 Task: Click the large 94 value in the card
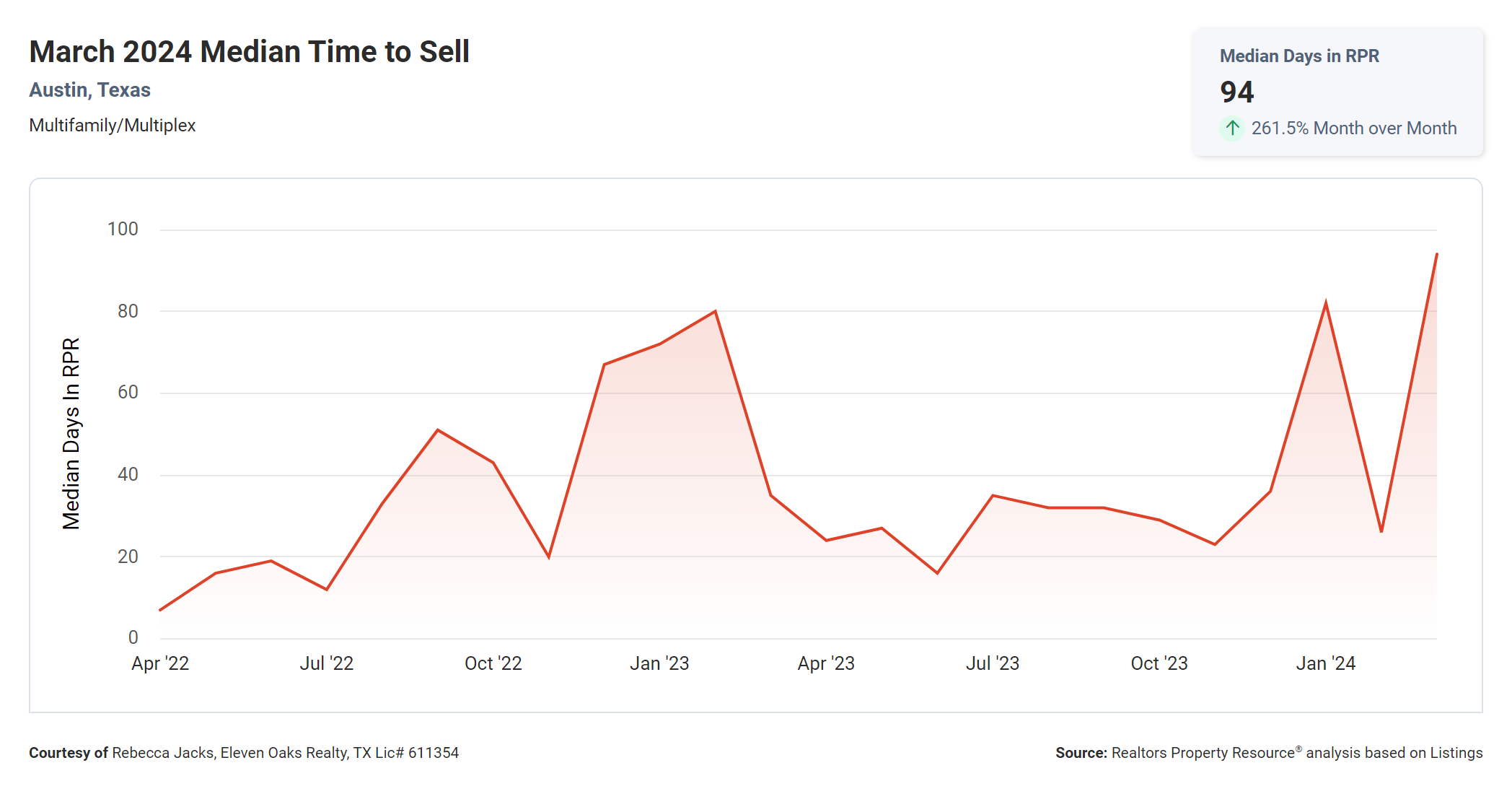(1236, 92)
